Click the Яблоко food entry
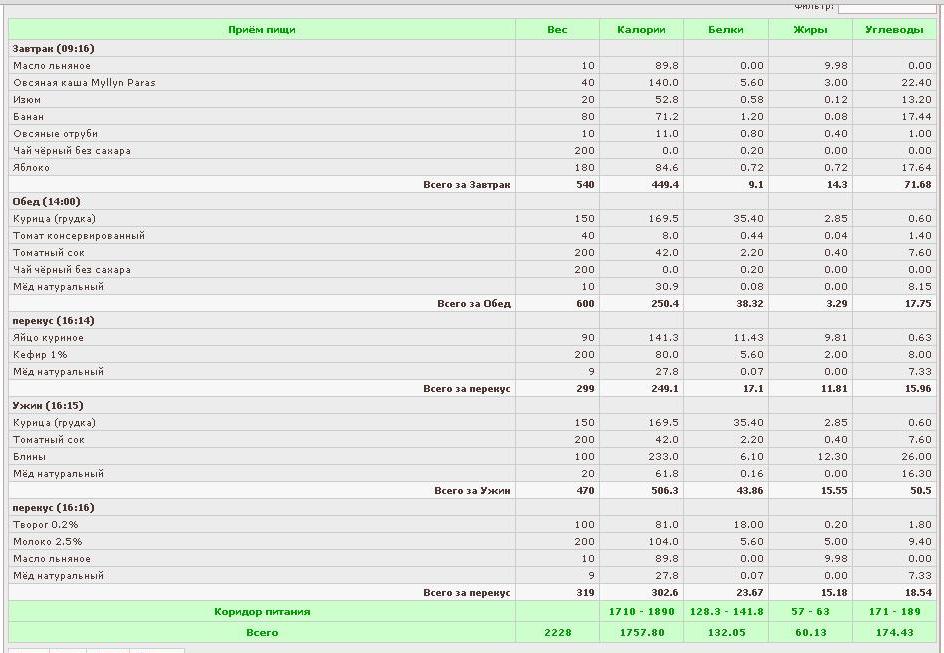The width and height of the screenshot is (944, 653). pos(31,168)
